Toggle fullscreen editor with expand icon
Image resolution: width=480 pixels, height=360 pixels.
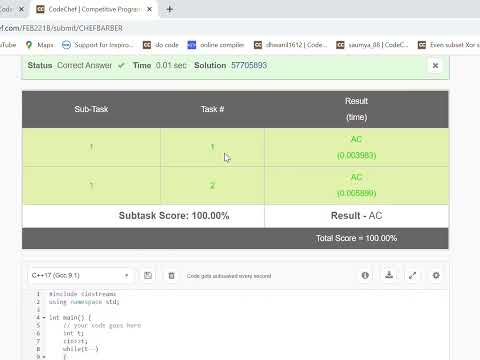tap(412, 275)
